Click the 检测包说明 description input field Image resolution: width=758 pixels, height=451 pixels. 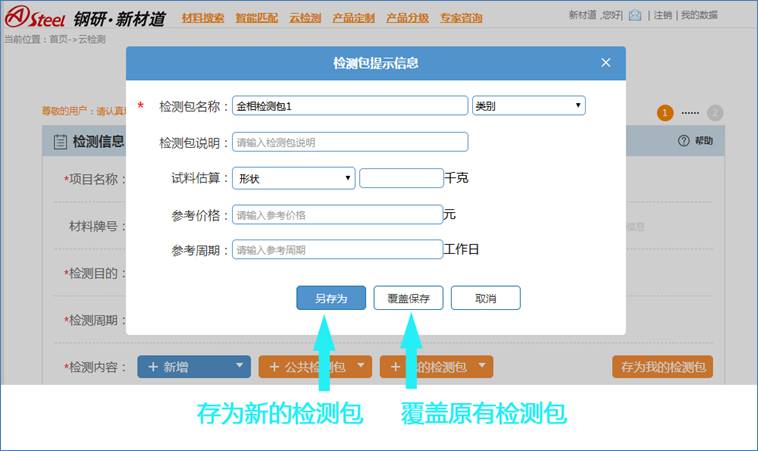(350, 142)
